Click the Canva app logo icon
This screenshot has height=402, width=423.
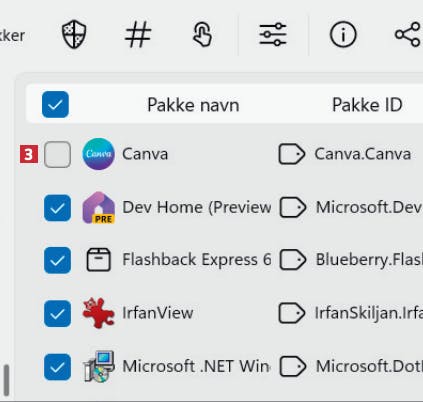pos(98,154)
